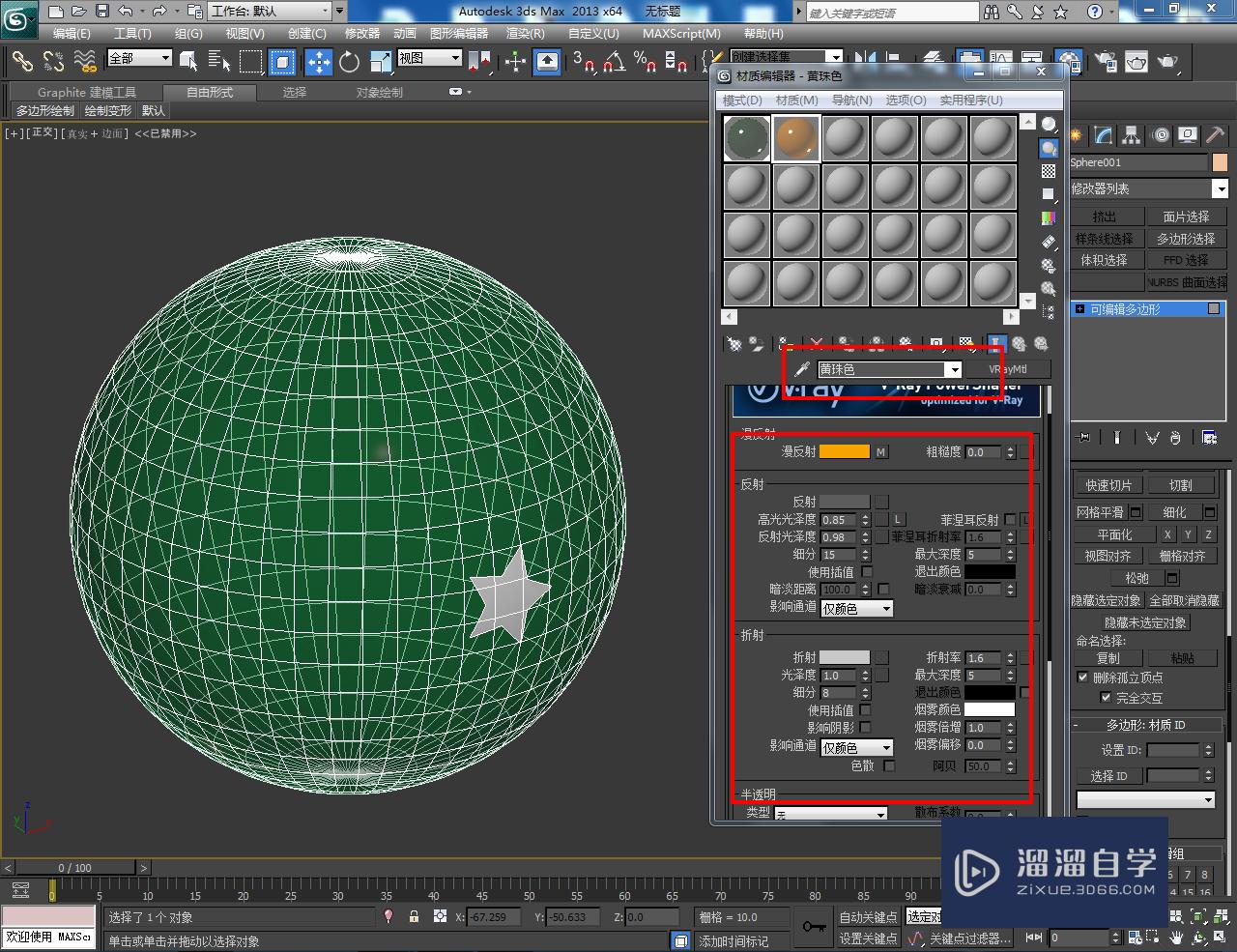Uncheck 完全交互 checkbox
1237x952 pixels.
click(1106, 697)
